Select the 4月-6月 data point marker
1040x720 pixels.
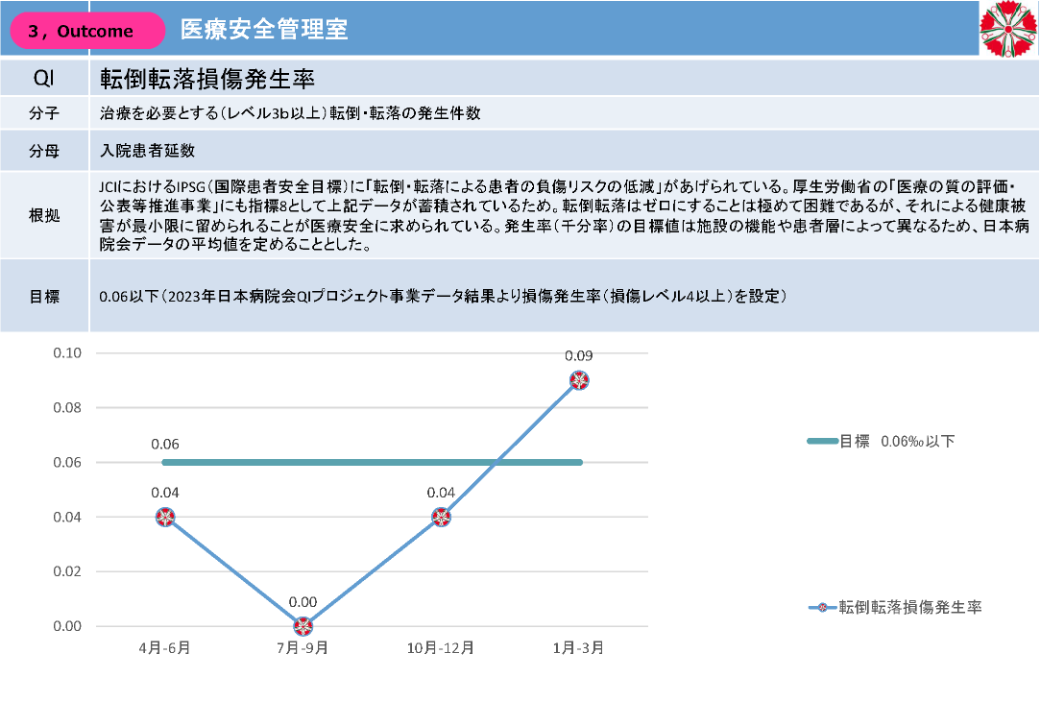point(165,517)
